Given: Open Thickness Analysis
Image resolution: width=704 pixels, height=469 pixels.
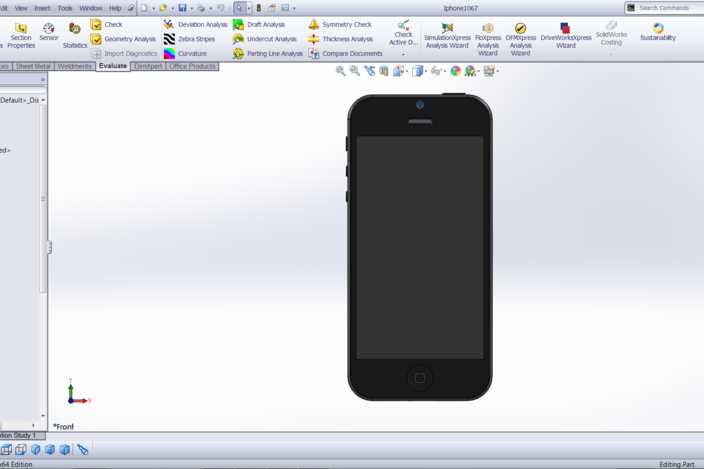Looking at the screenshot, I should [341, 39].
